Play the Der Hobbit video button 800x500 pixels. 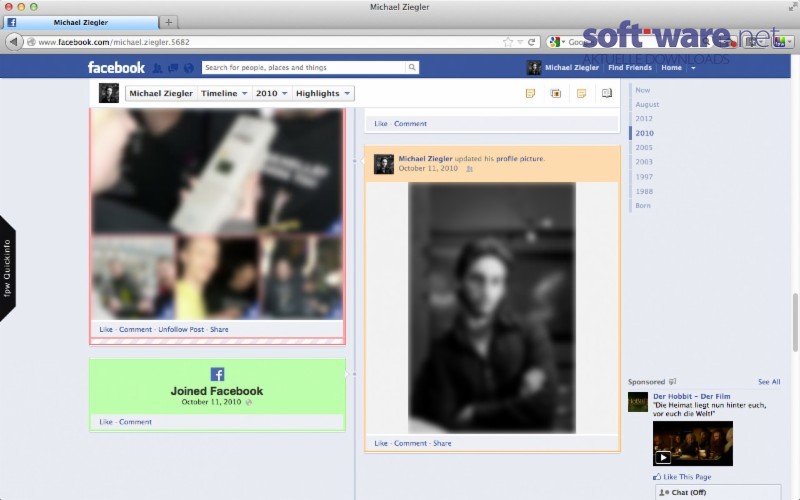click(663, 457)
